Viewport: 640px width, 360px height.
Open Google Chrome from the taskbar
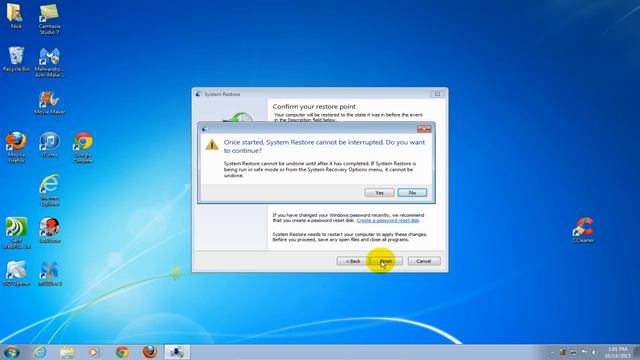click(122, 352)
